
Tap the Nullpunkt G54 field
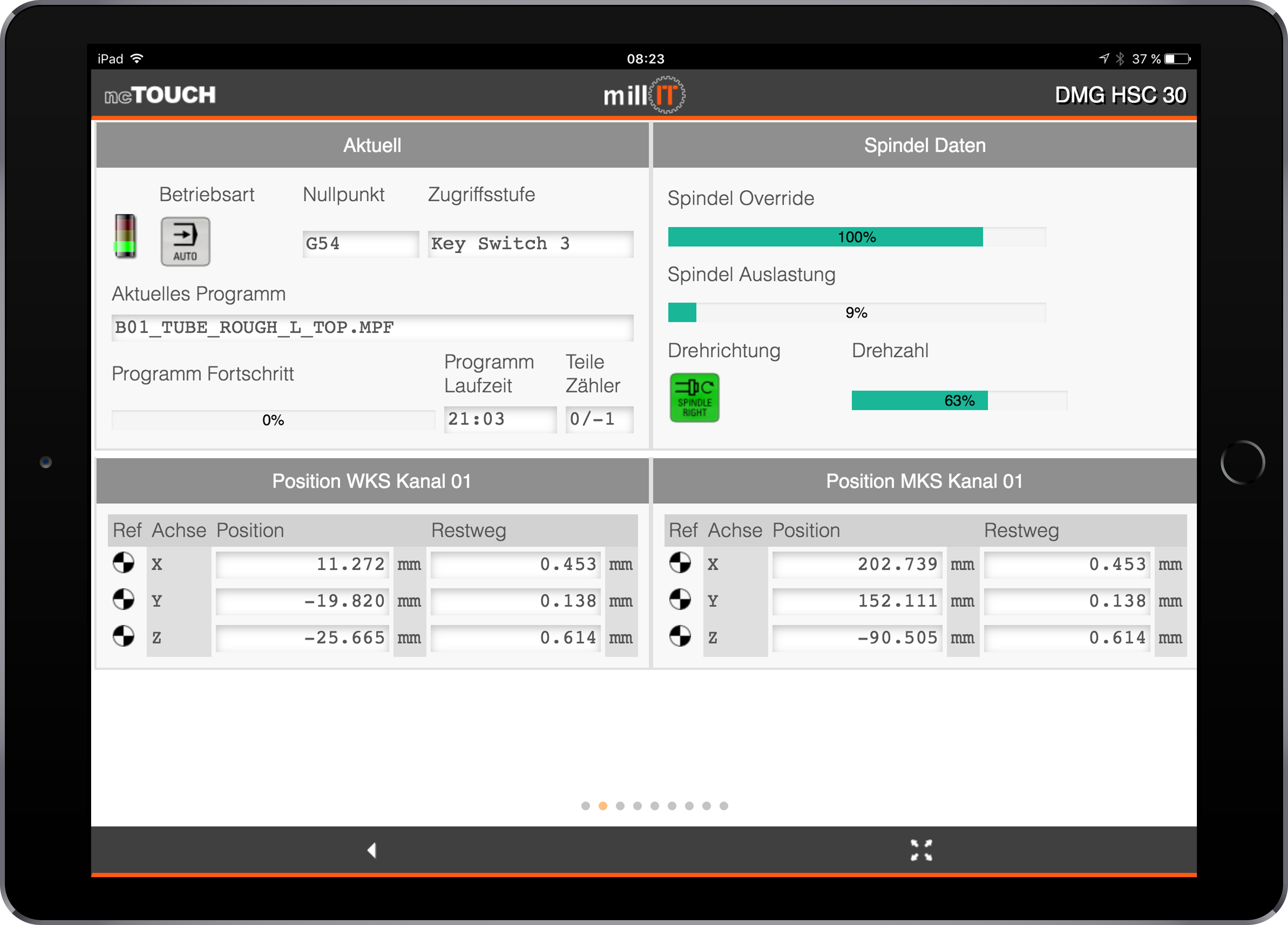click(x=360, y=243)
